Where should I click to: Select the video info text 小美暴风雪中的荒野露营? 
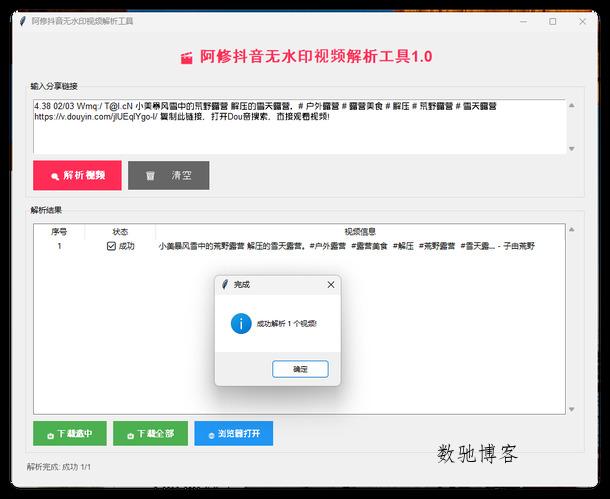coord(202,246)
